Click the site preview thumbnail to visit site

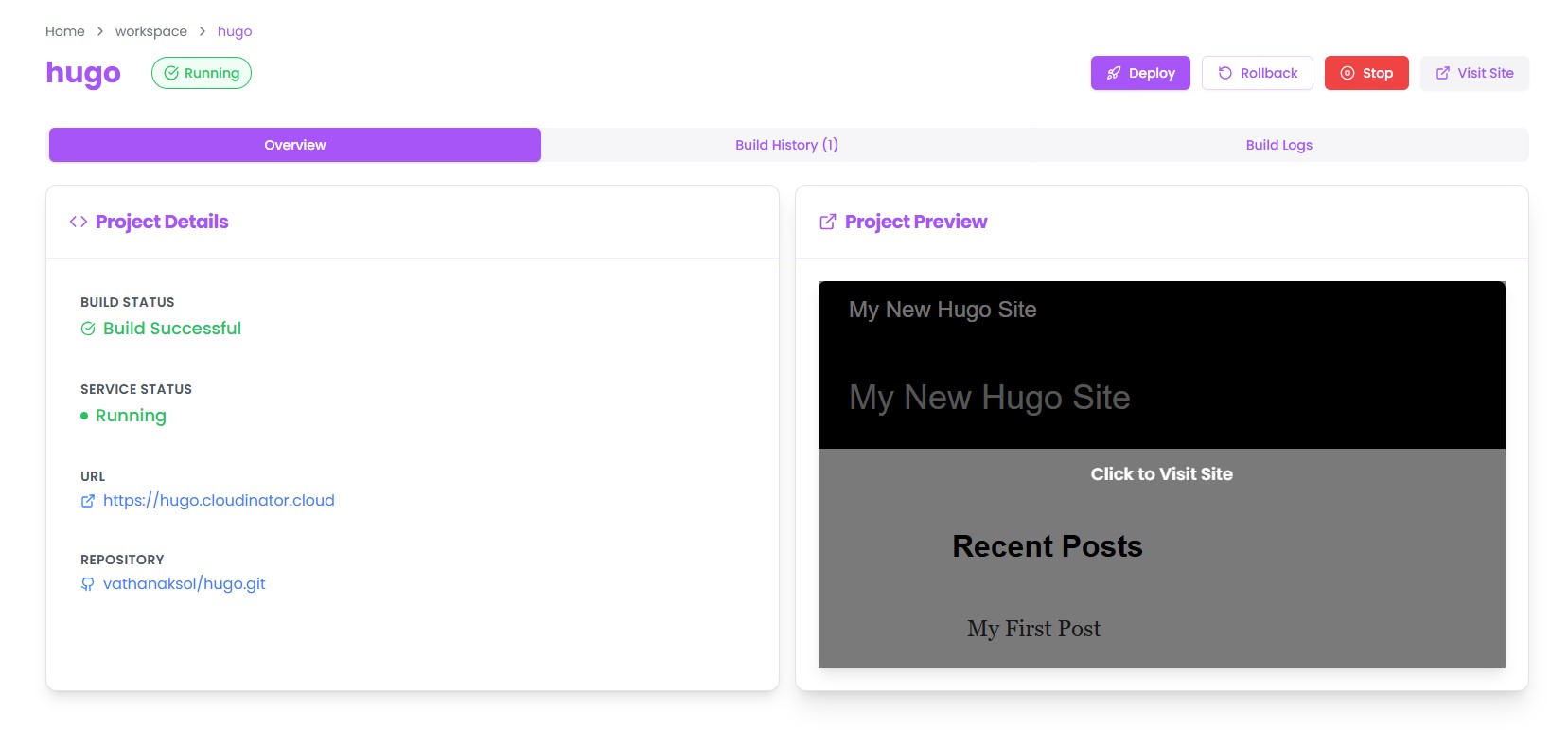(x=1162, y=473)
